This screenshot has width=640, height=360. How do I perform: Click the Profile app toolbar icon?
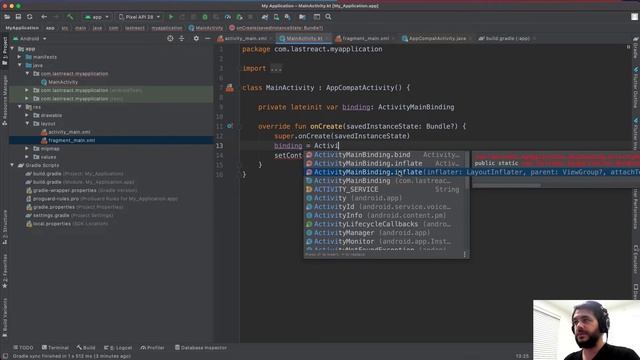228,17
